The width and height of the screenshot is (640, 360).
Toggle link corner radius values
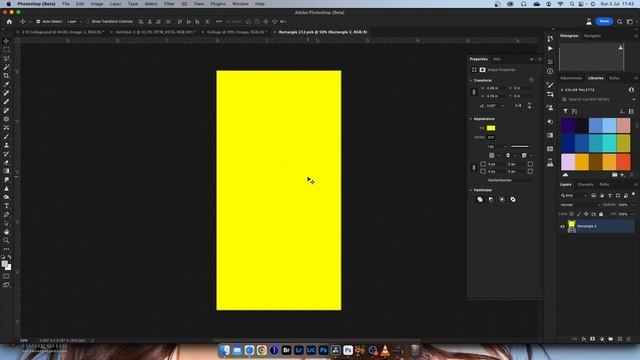pyautogui.click(x=474, y=168)
